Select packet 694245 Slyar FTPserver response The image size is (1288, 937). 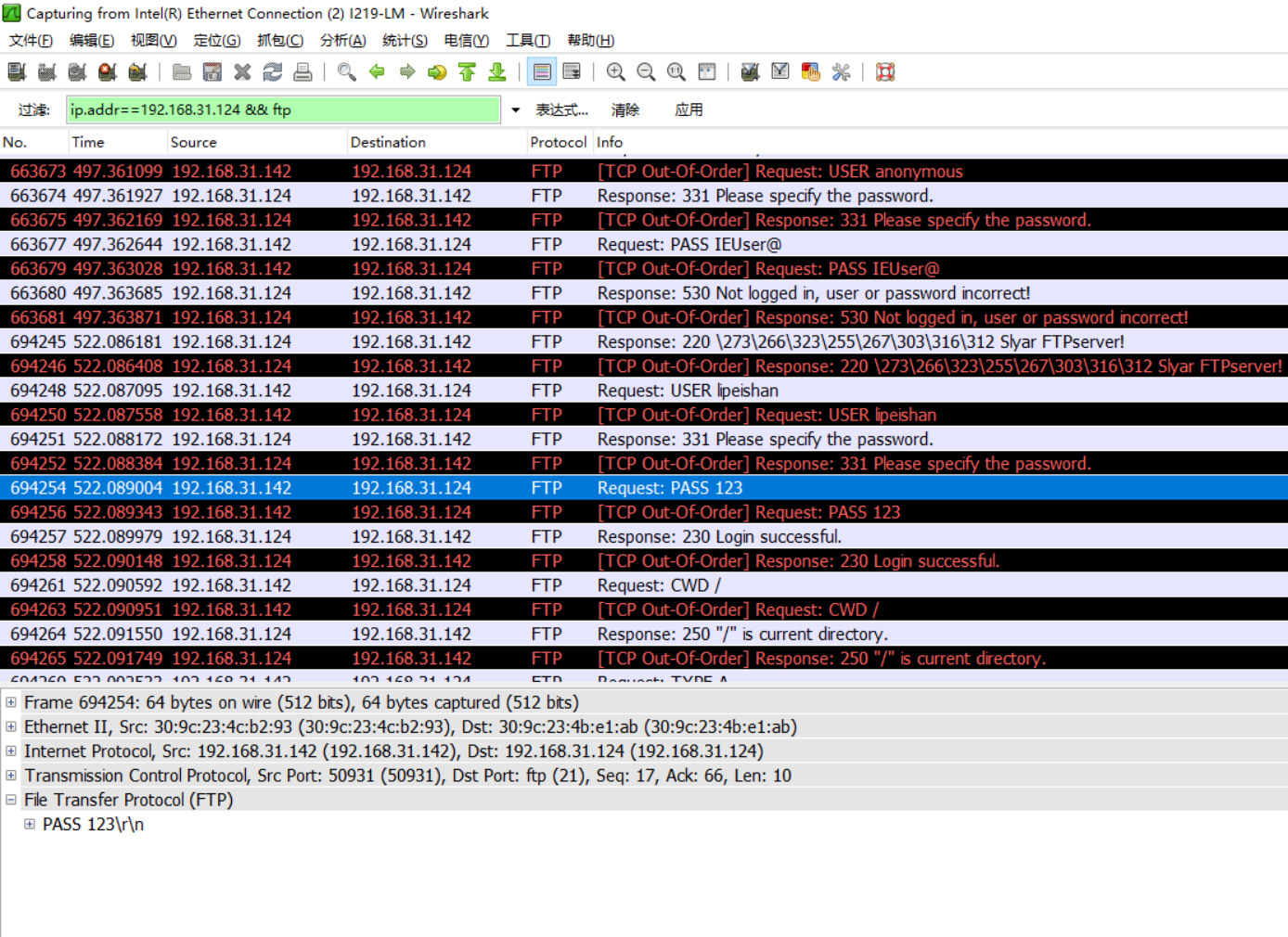(x=644, y=341)
